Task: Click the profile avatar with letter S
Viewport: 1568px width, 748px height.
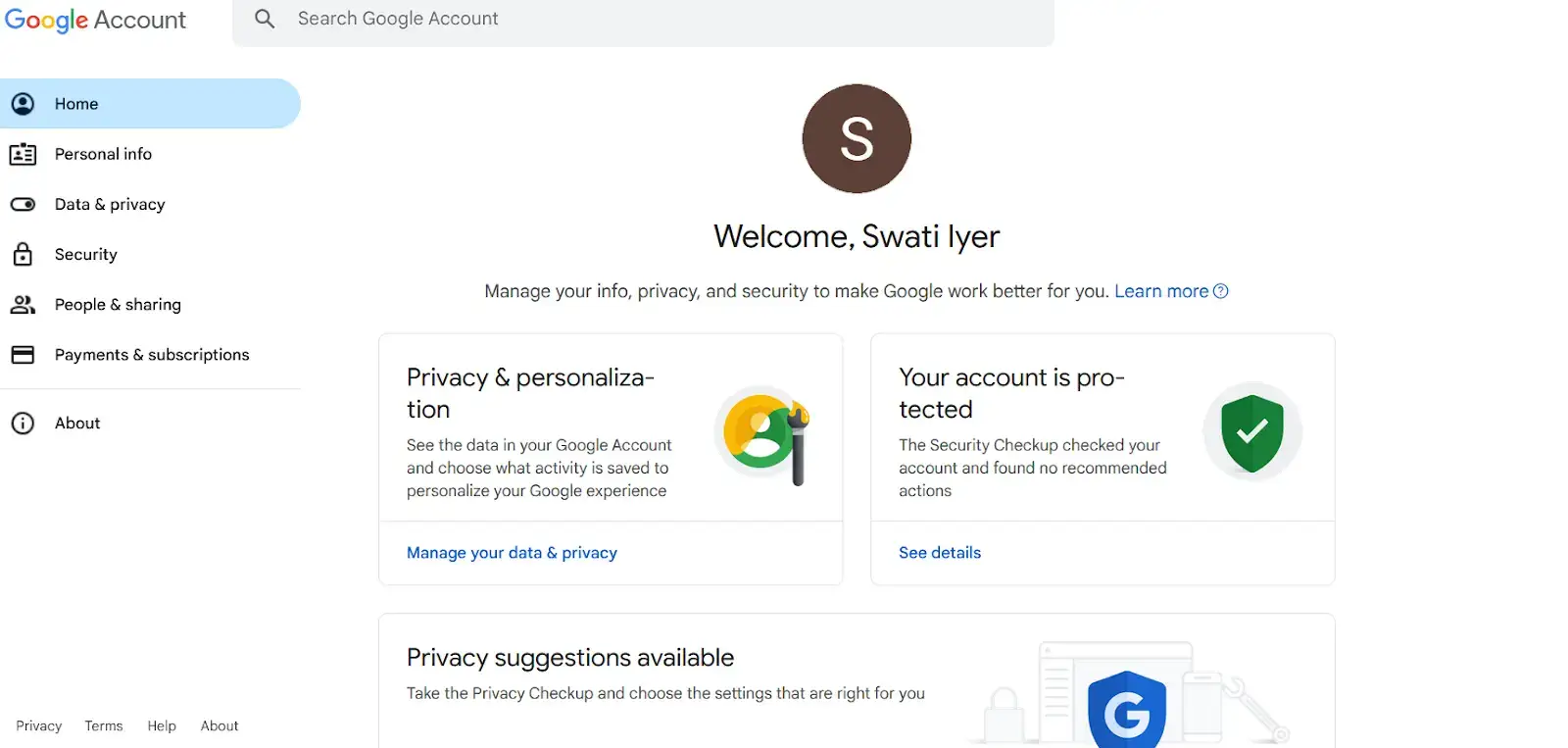Action: click(x=856, y=138)
